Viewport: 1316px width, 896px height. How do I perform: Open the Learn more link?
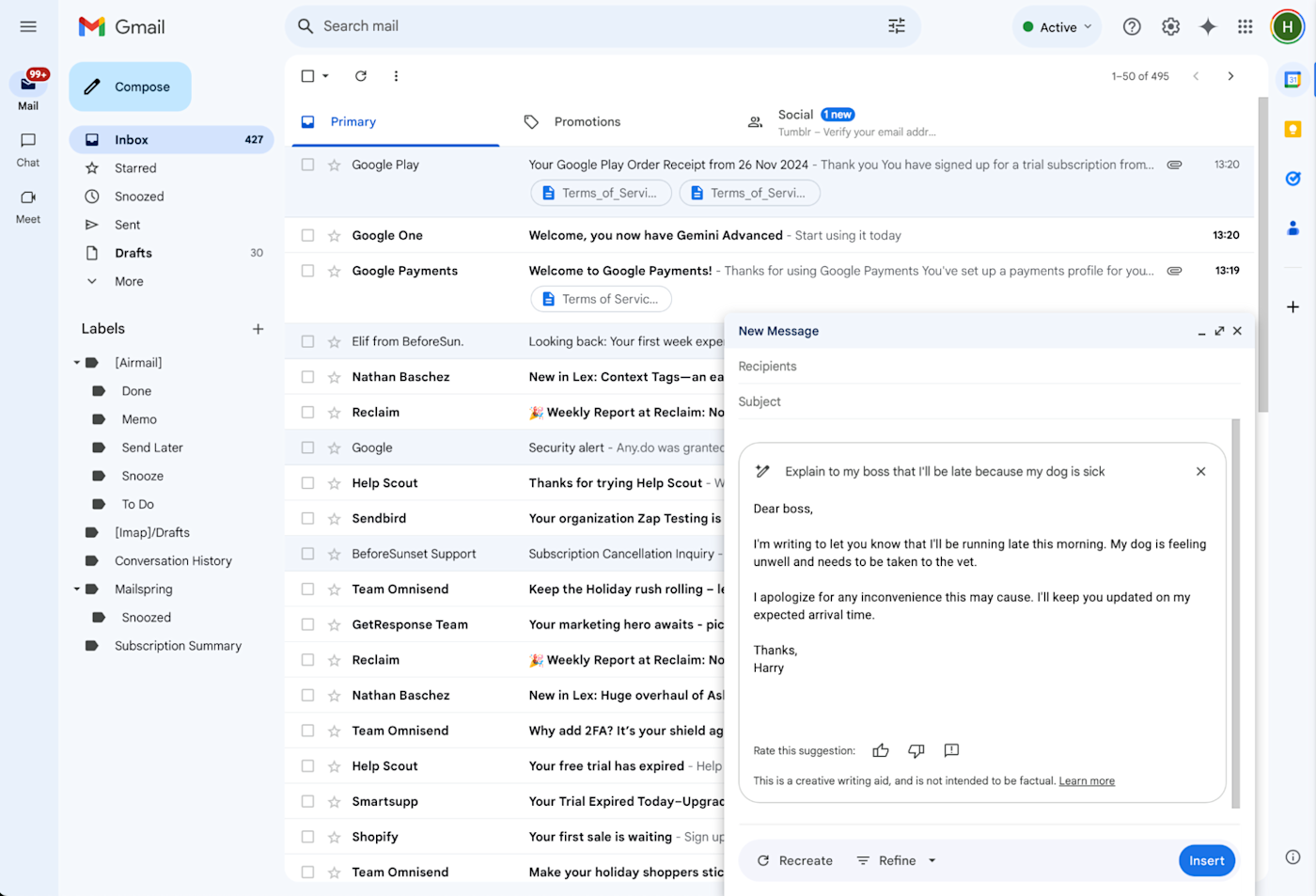coord(1087,781)
